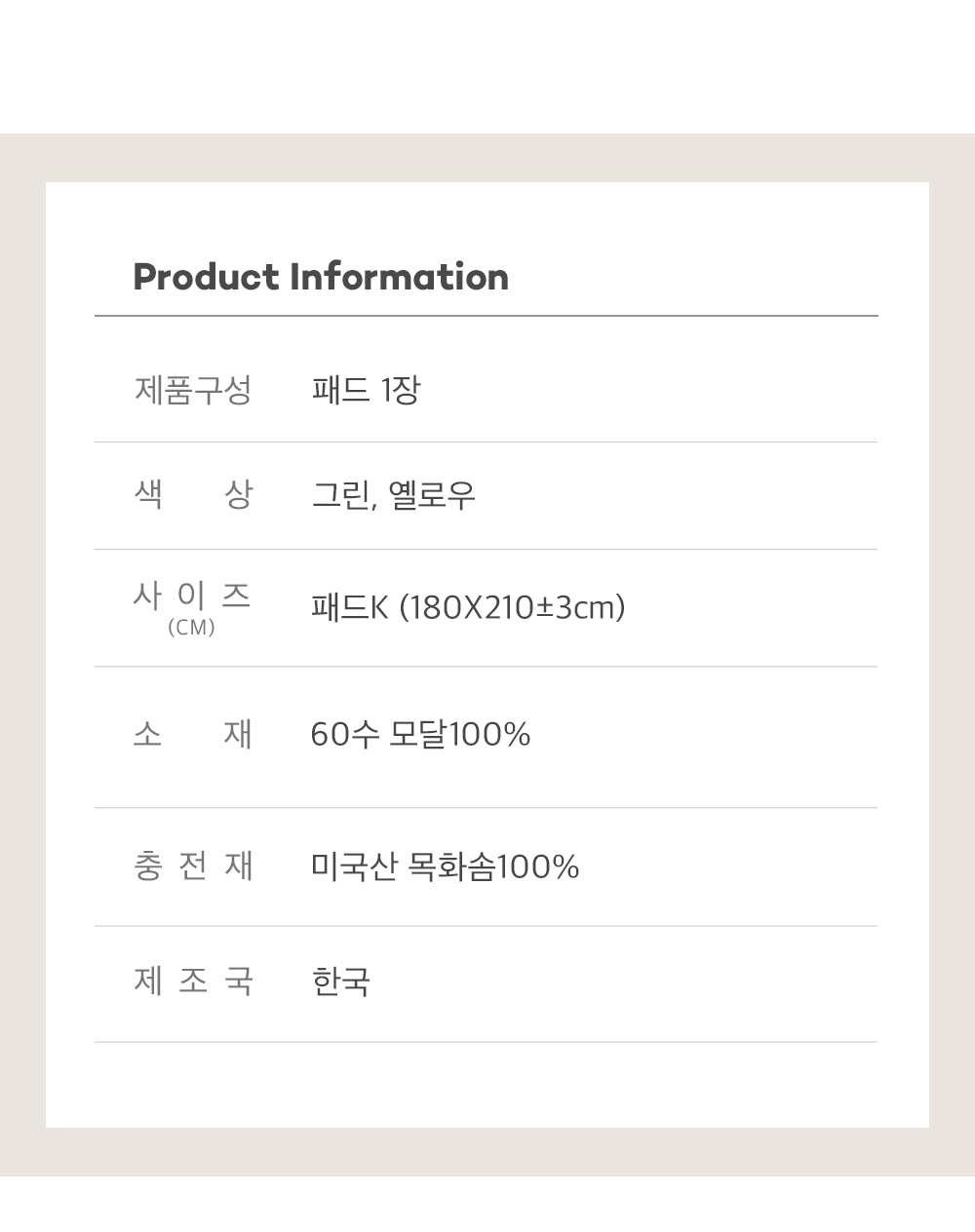Select the 색상 label
This screenshot has height=1232, width=975.
192,495
